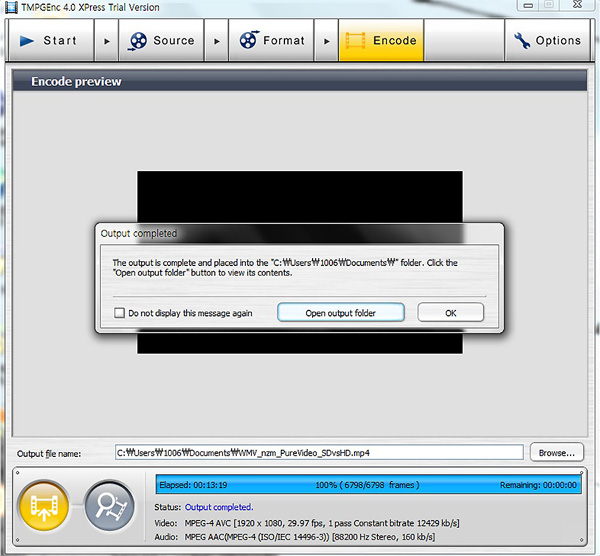The width and height of the screenshot is (600, 556).
Task: Enable 'Do not display this message again'
Action: tap(119, 313)
